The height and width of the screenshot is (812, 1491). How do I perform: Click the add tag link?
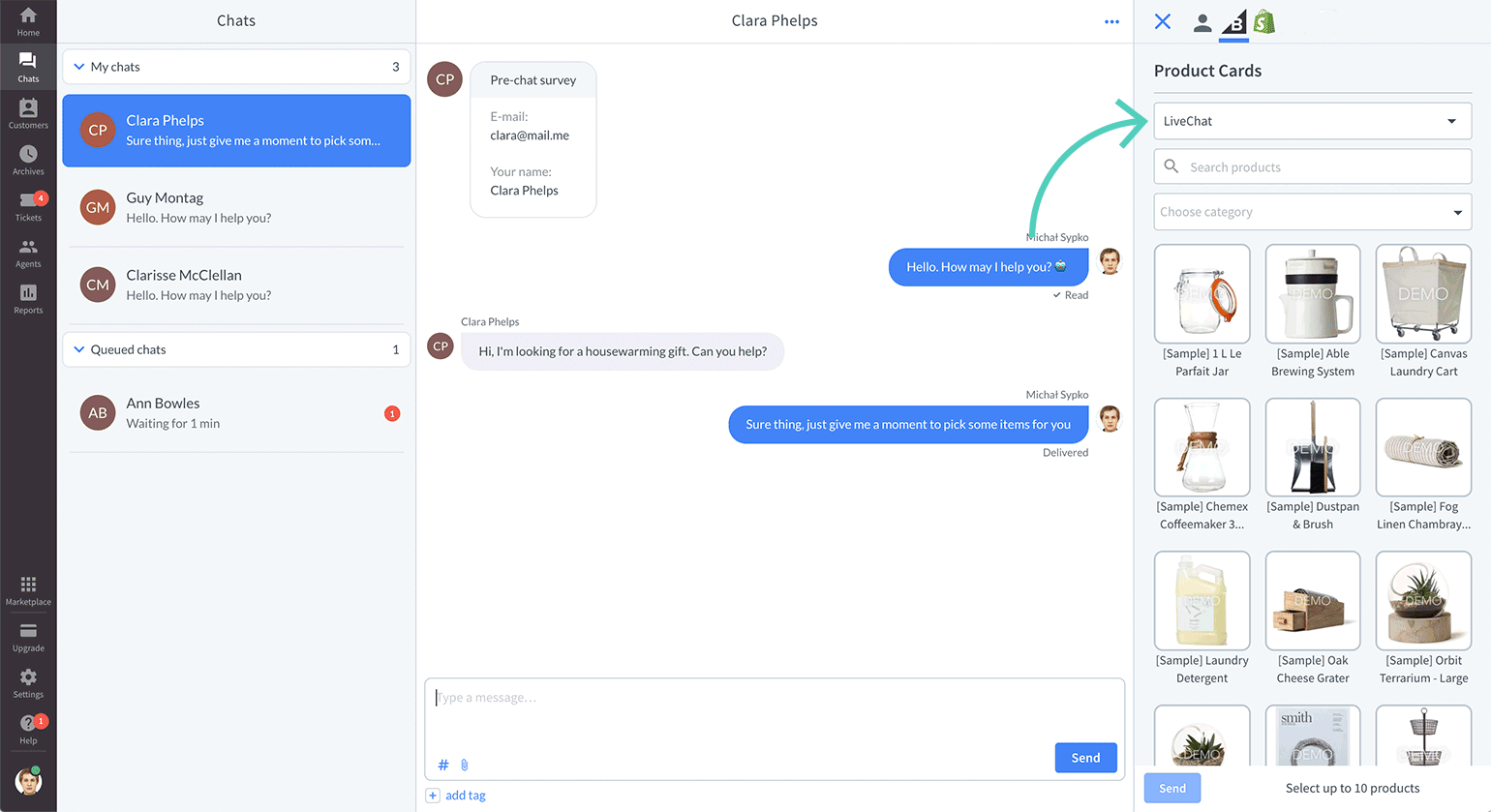pyautogui.click(x=466, y=796)
